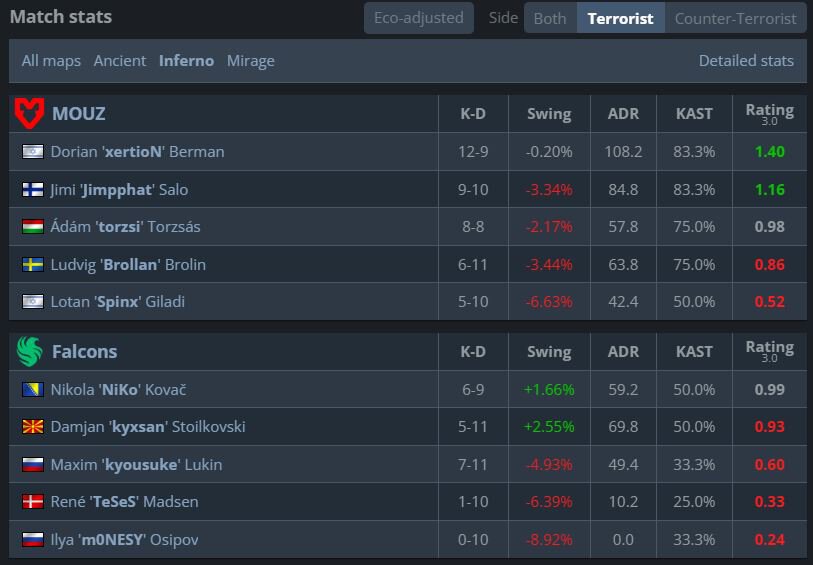Viewport: 813px width, 565px height.
Task: Switch to the Ancient map tab
Action: [x=120, y=61]
